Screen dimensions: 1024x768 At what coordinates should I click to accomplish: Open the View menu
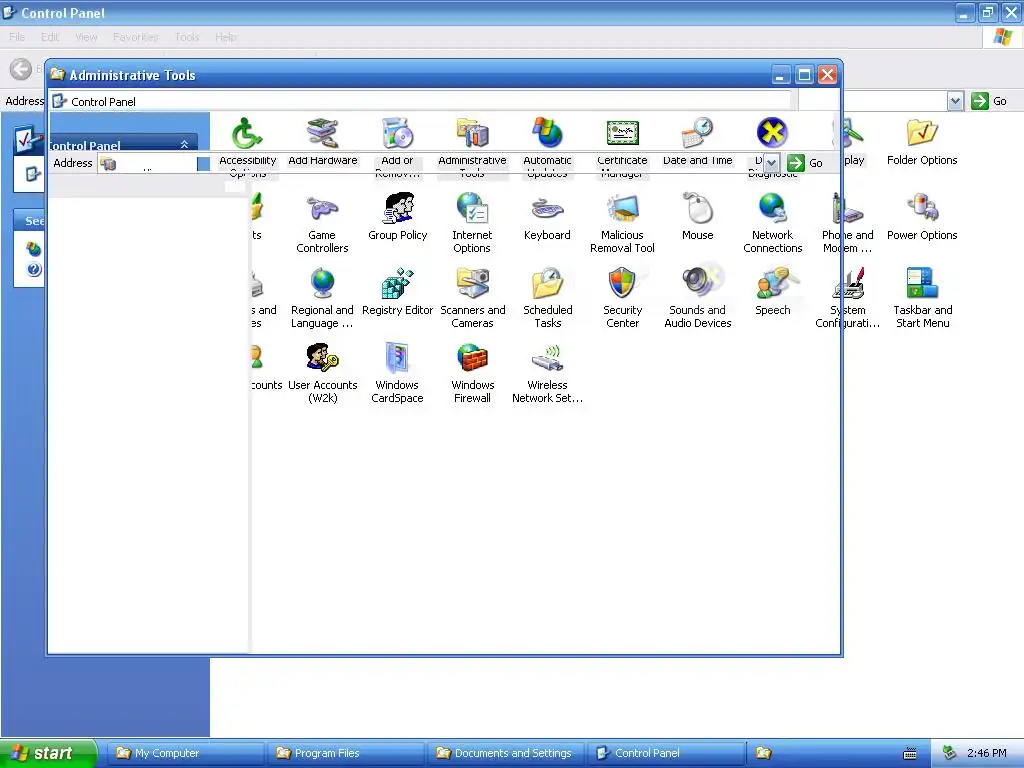pyautogui.click(x=86, y=37)
